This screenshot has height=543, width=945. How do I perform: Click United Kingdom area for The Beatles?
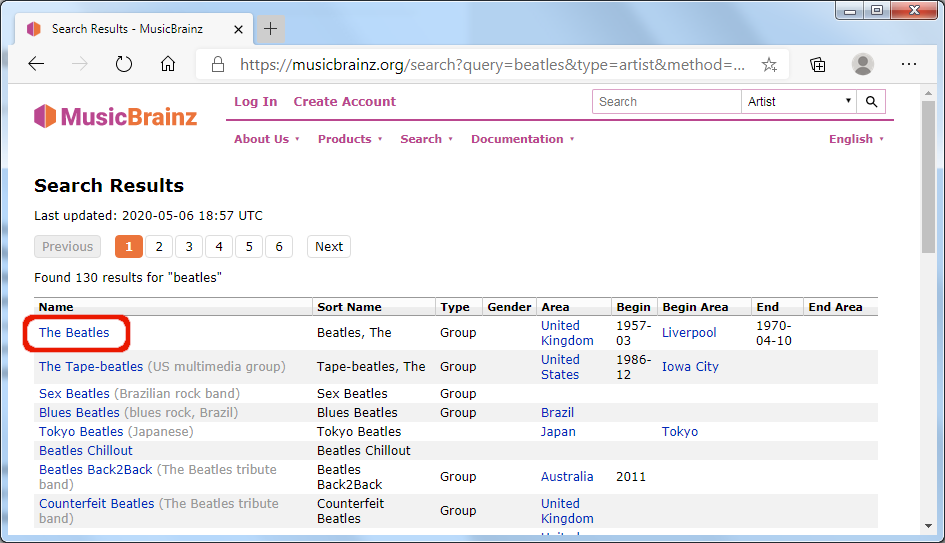pyautogui.click(x=567, y=333)
